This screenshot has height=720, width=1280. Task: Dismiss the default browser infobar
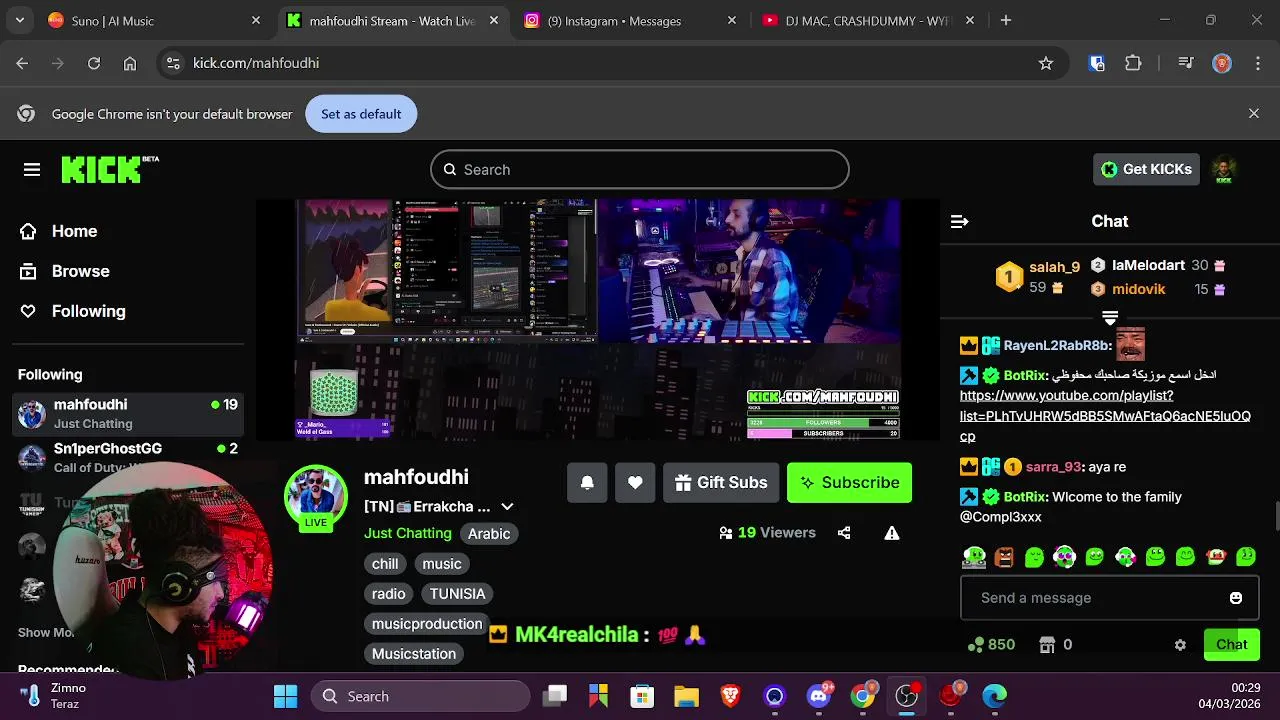(1254, 114)
